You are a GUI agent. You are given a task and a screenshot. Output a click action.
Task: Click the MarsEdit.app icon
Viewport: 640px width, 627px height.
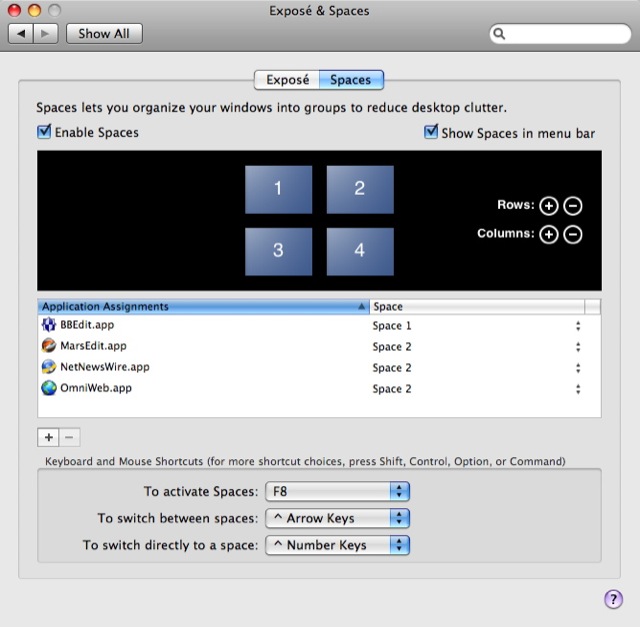(49, 346)
